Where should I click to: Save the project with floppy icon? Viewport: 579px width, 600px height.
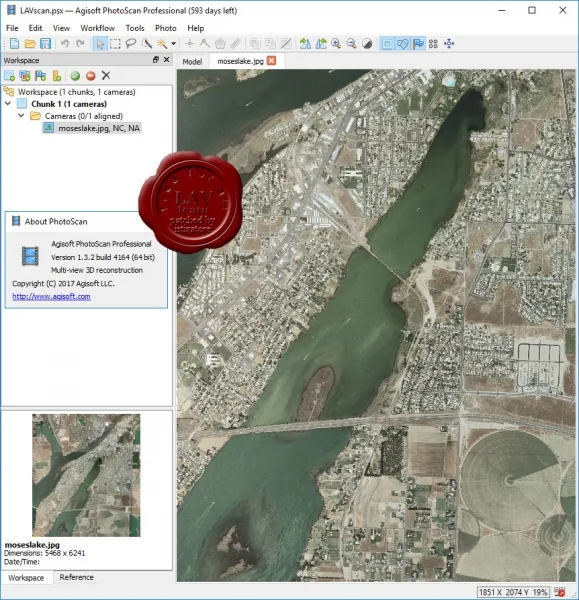pyautogui.click(x=45, y=44)
